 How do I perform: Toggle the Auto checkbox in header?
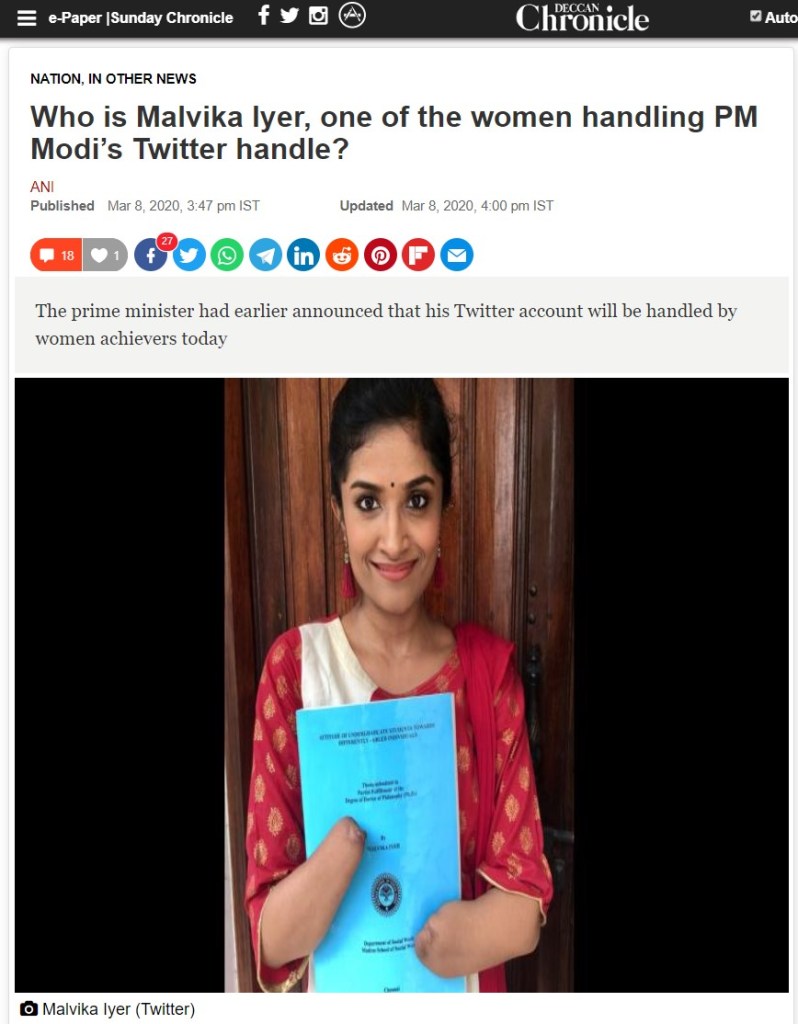pyautogui.click(x=756, y=16)
